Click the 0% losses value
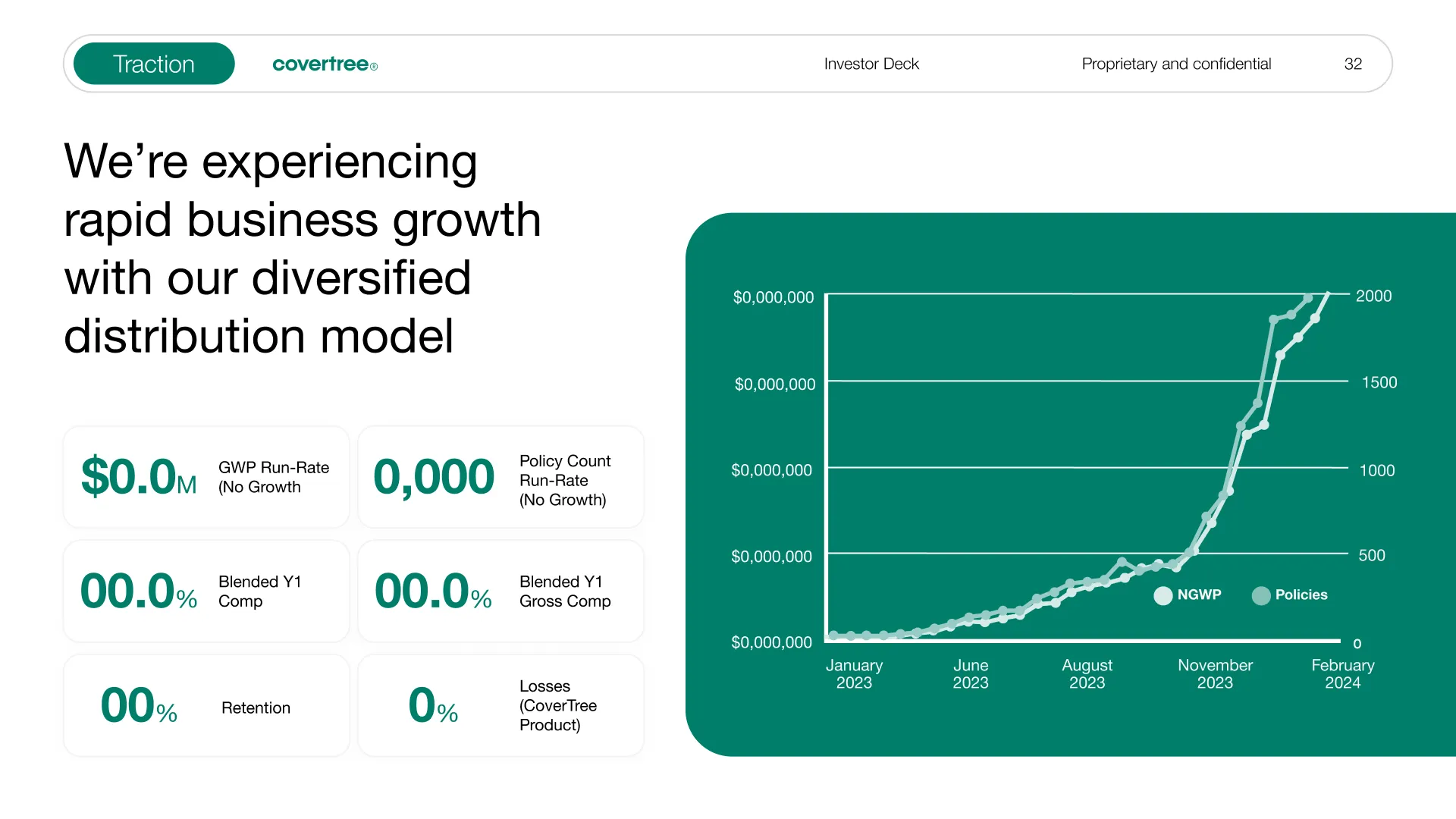 tap(433, 705)
